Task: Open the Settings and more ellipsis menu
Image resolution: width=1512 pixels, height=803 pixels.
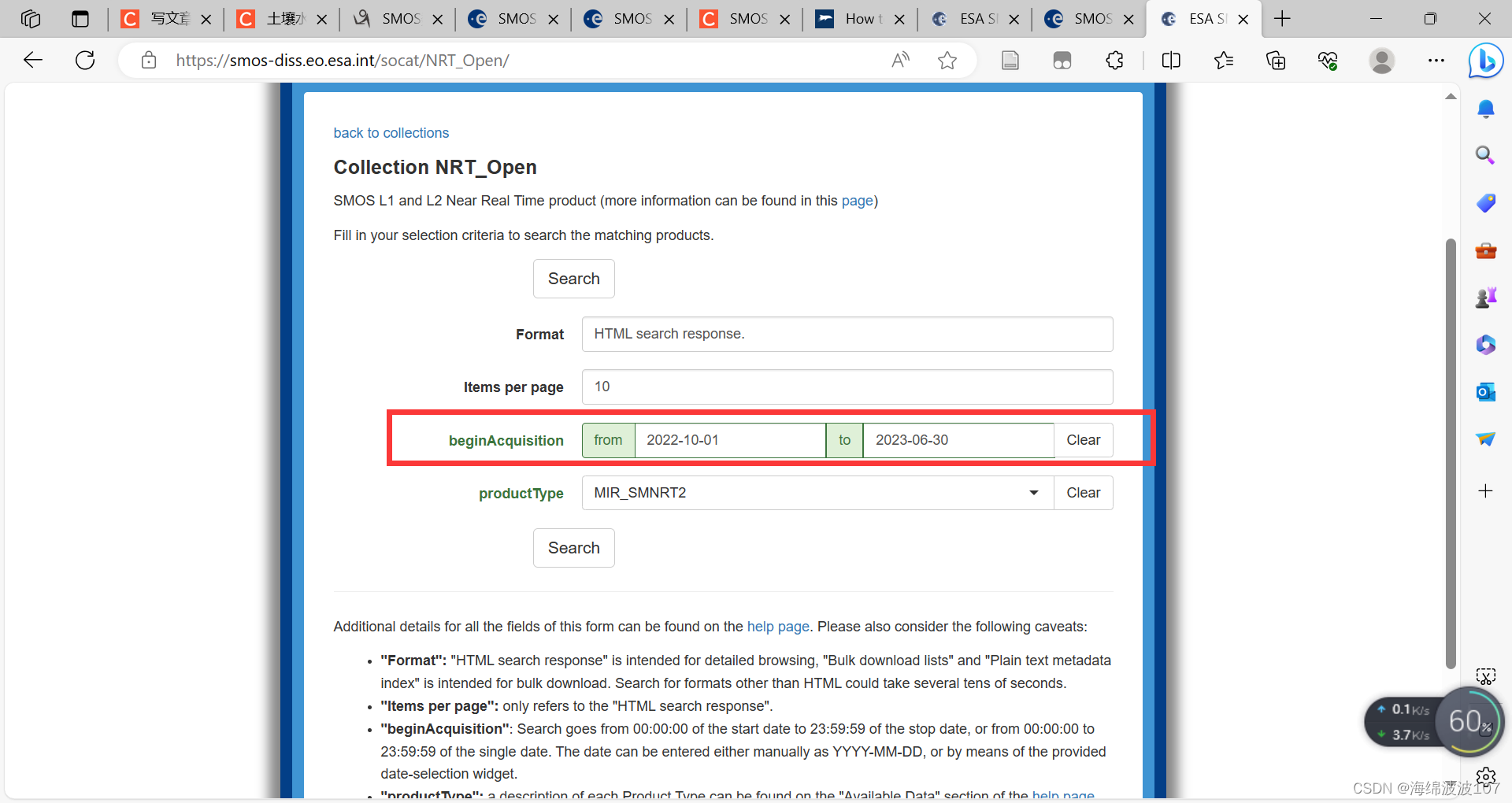Action: click(1436, 60)
